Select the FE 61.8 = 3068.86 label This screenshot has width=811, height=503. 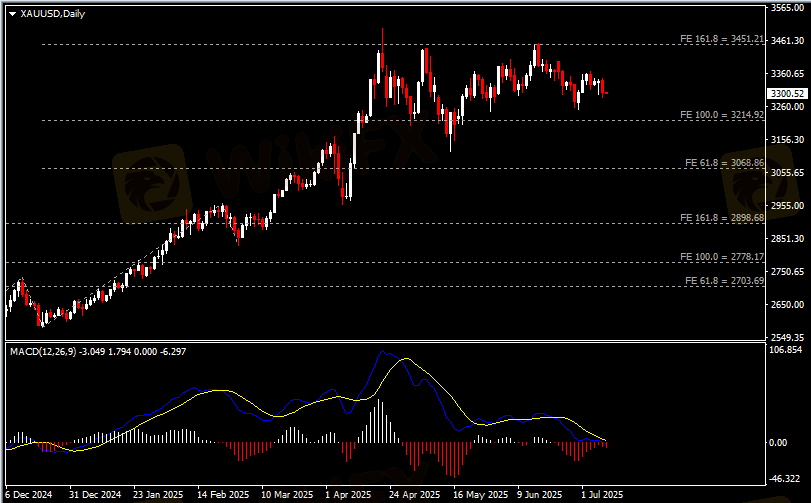point(724,163)
